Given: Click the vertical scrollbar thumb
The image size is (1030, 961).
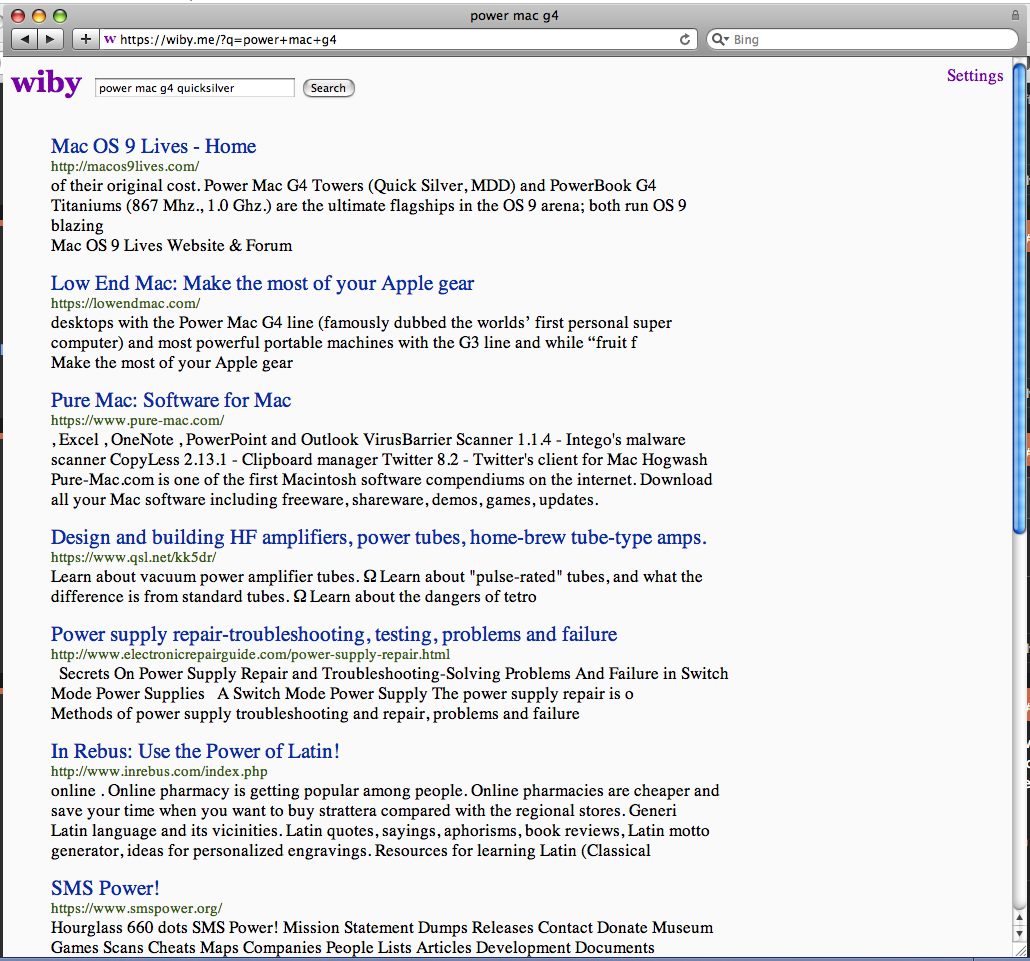Looking at the screenshot, I should click(1019, 298).
